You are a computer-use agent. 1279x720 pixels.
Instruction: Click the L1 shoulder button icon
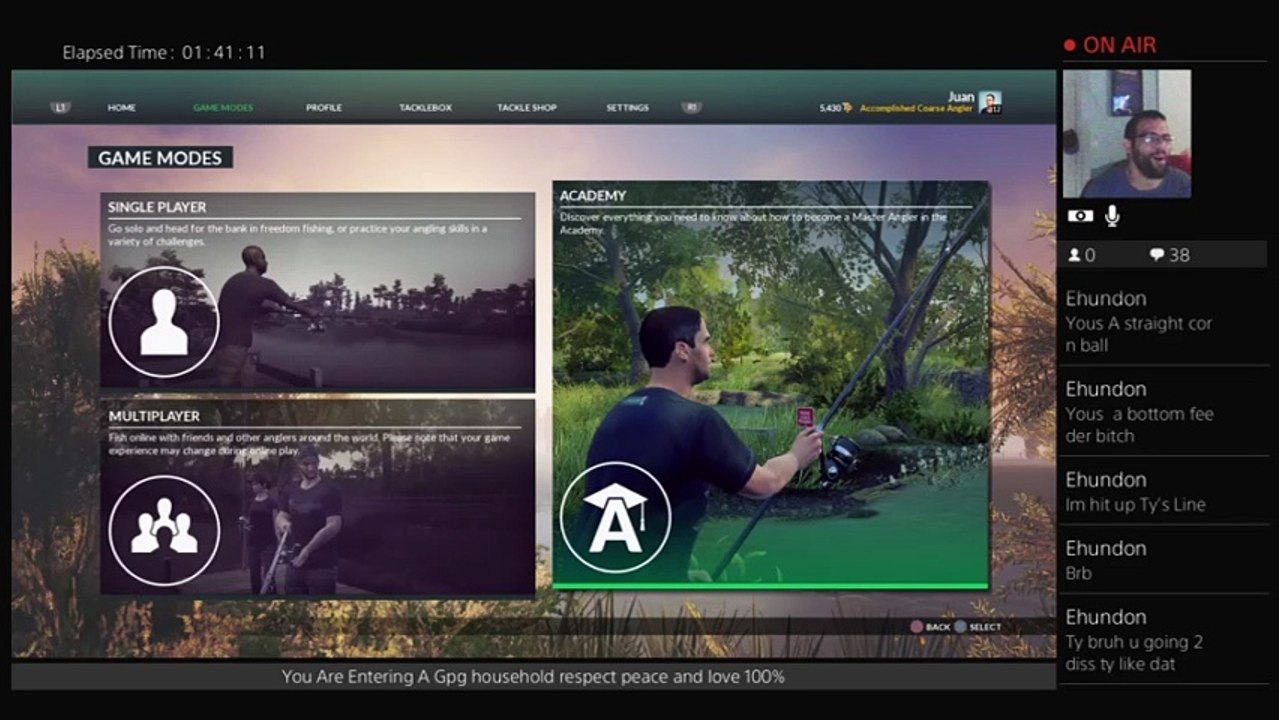60,108
